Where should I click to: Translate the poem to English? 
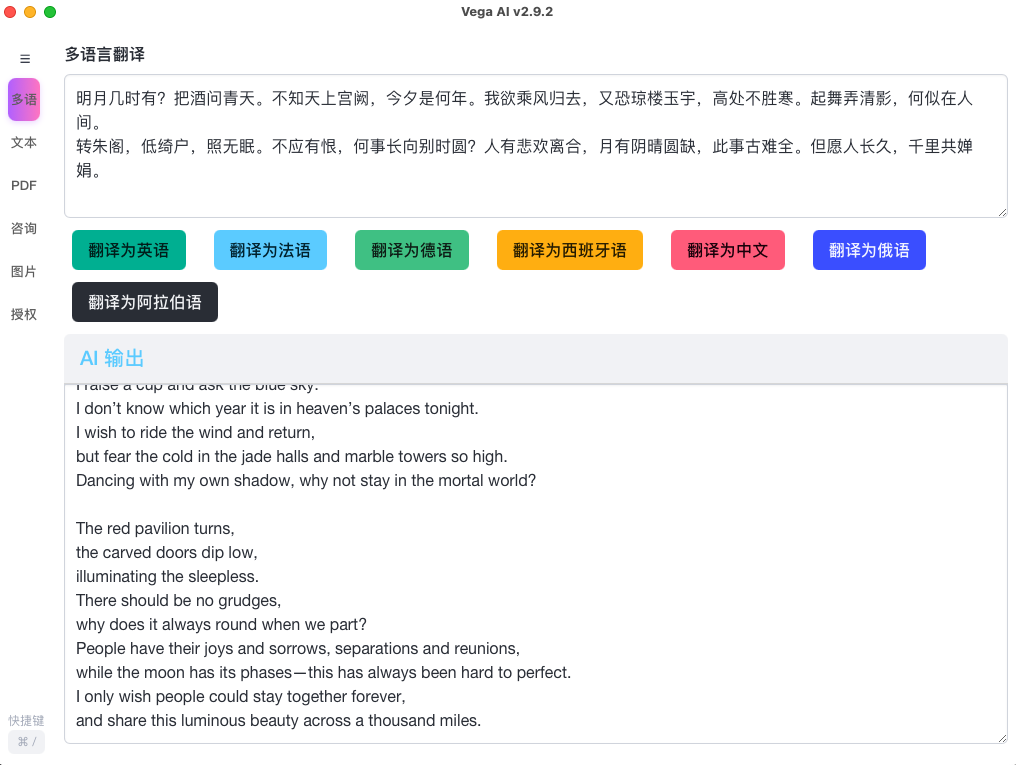[x=128, y=250]
